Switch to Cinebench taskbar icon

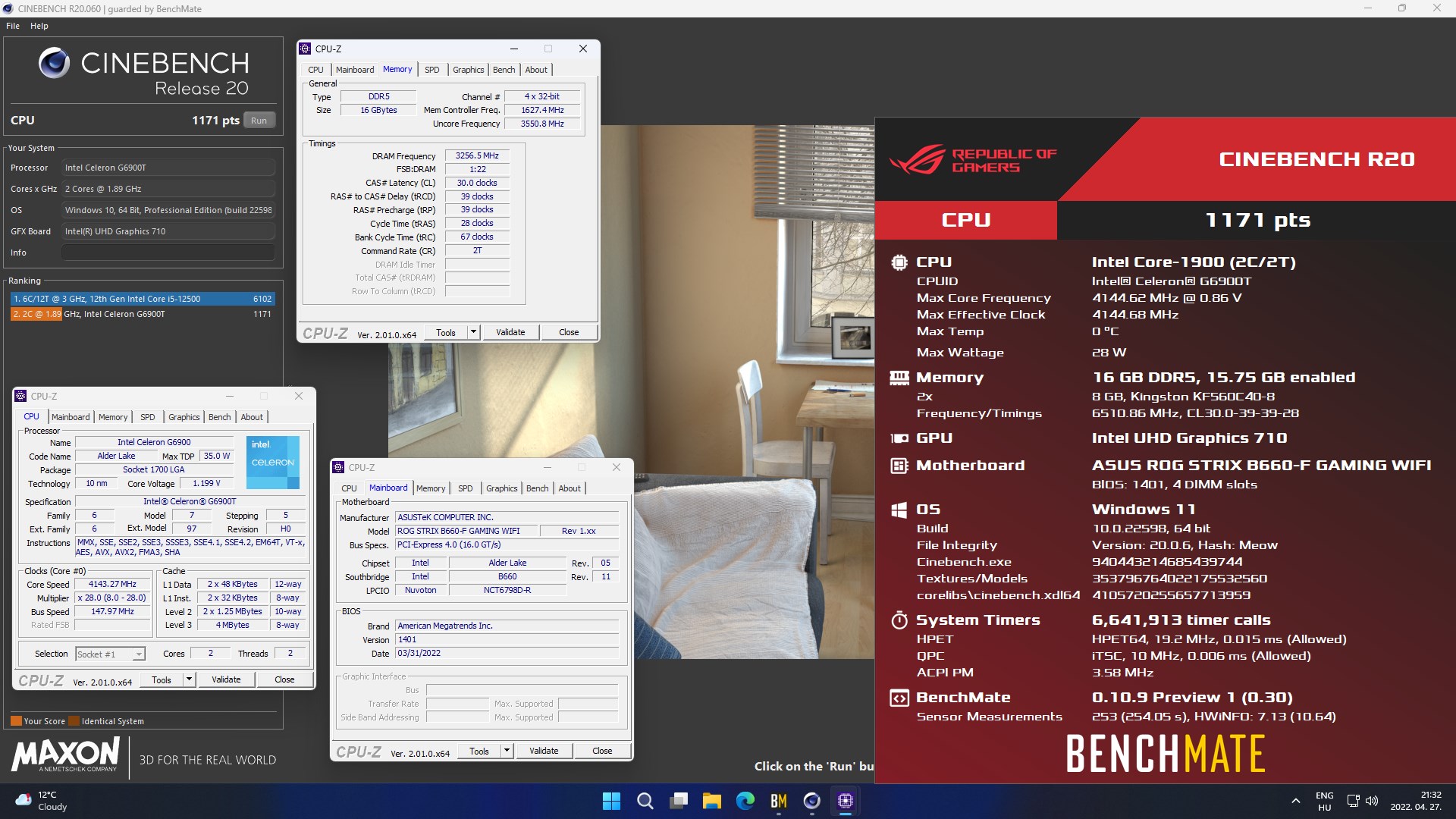(x=812, y=801)
